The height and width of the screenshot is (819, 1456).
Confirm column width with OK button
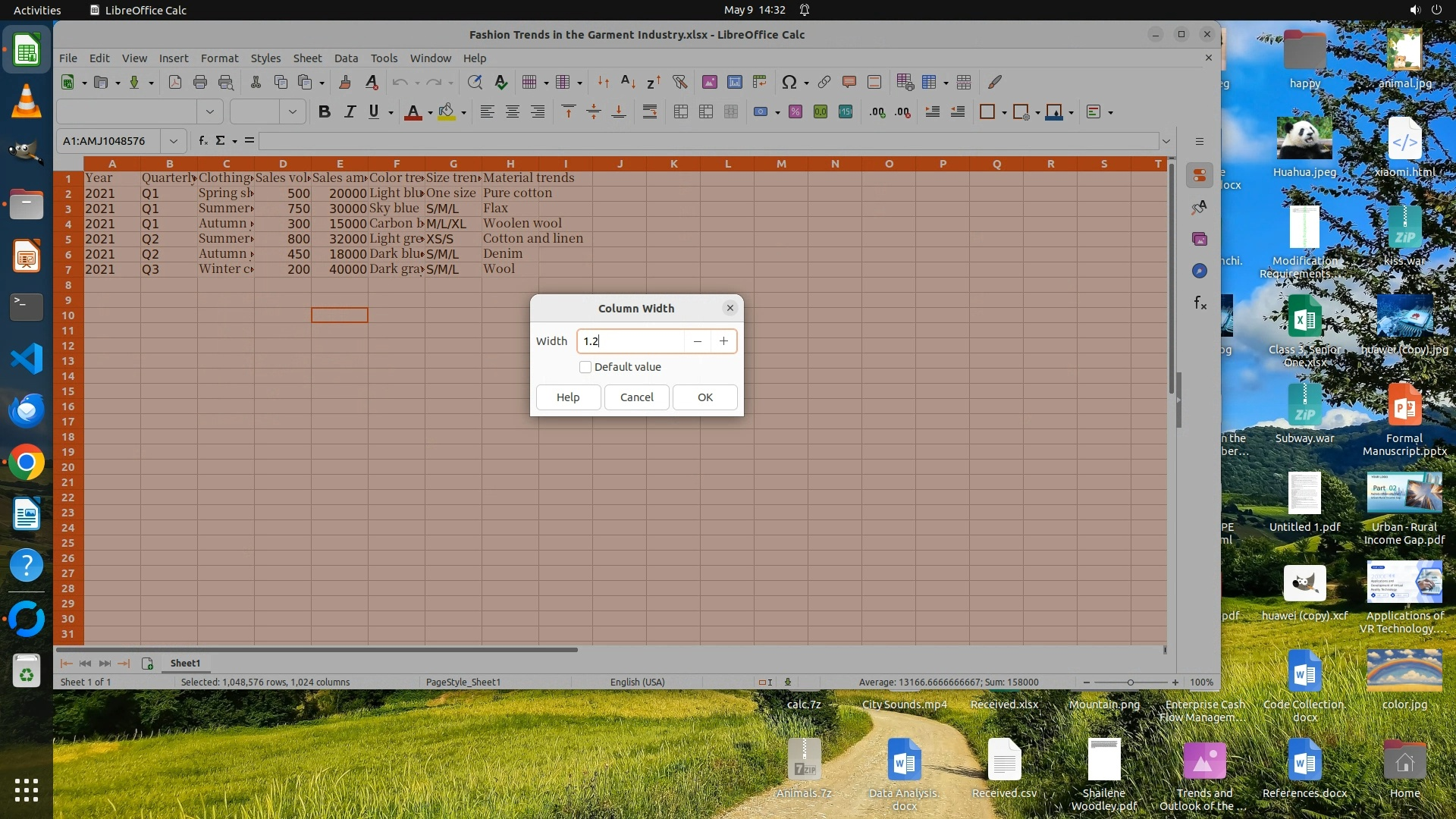click(704, 397)
